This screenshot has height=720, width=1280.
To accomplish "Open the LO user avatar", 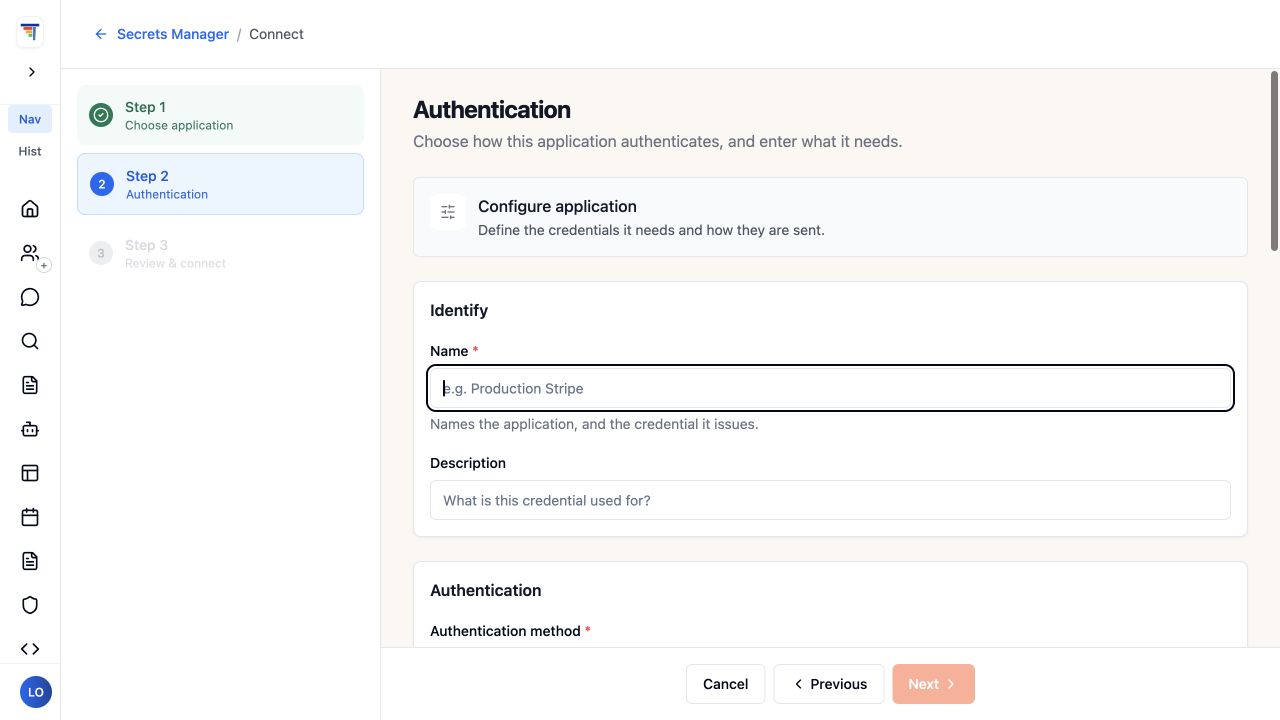I will tap(36, 692).
